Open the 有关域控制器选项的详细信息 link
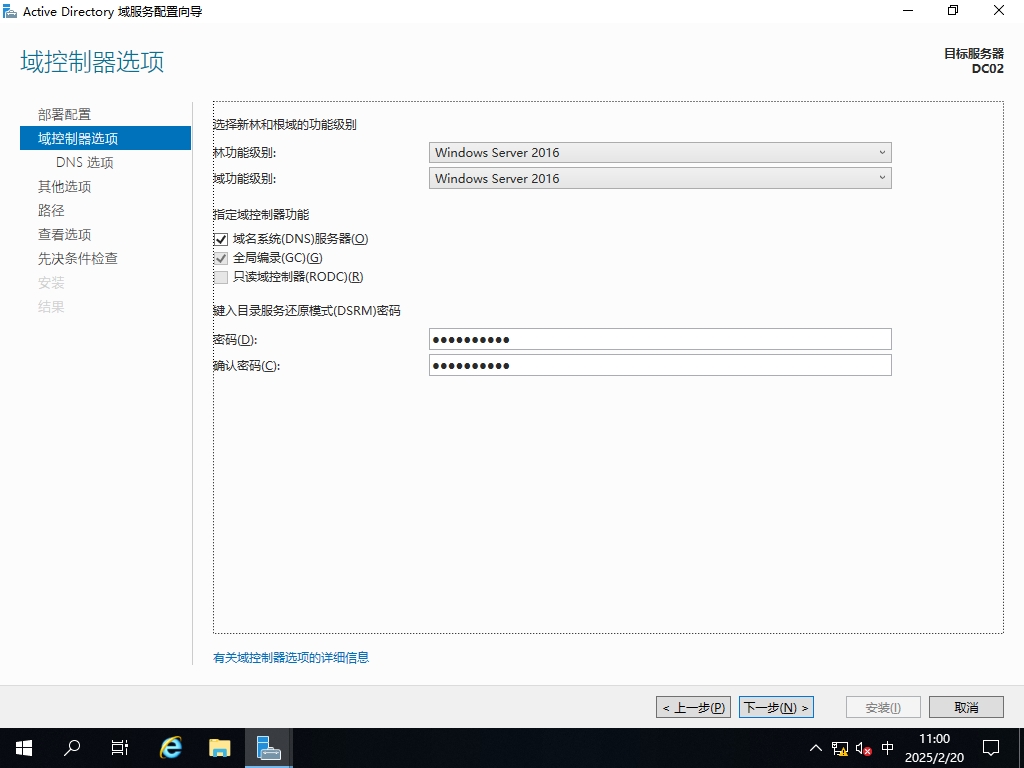Viewport: 1024px width, 768px height. 291,658
